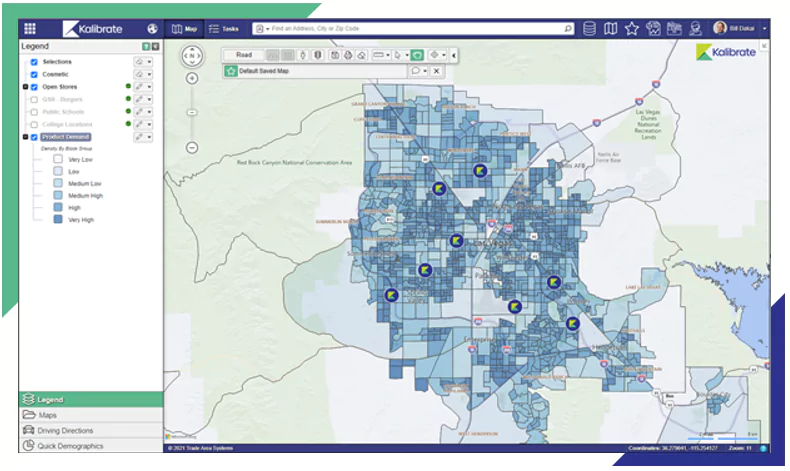
Task: Select the Road basemap button
Action: 242,55
